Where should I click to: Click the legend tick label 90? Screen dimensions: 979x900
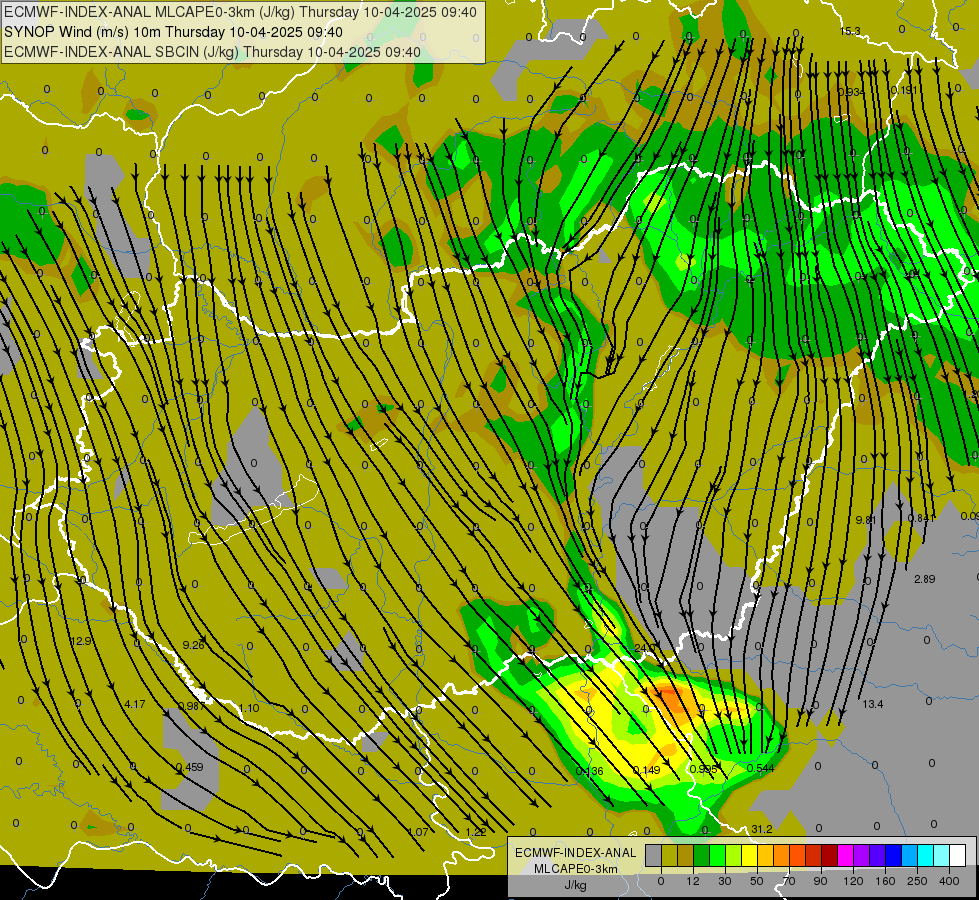820,881
